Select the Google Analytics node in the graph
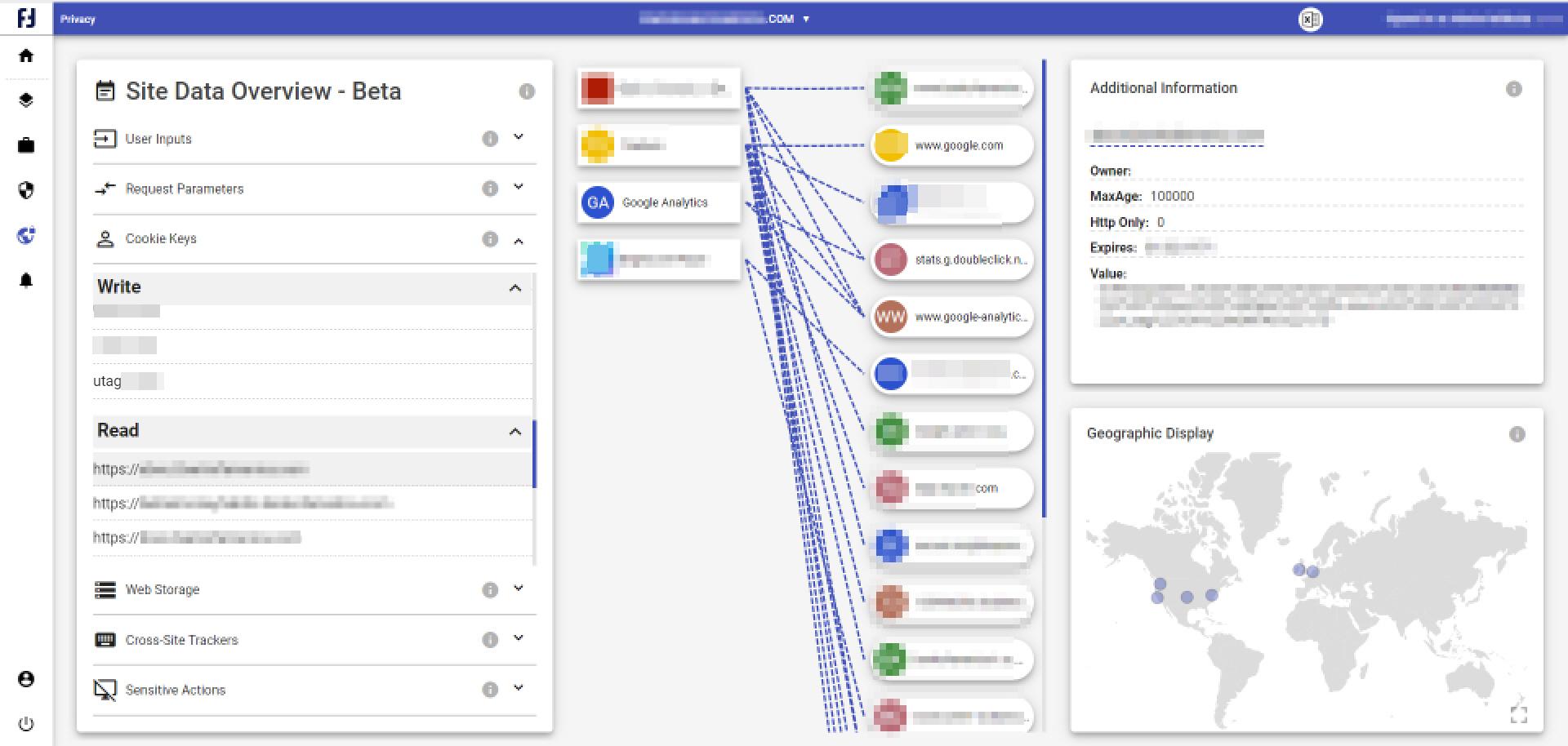The height and width of the screenshot is (746, 1568). 658,202
